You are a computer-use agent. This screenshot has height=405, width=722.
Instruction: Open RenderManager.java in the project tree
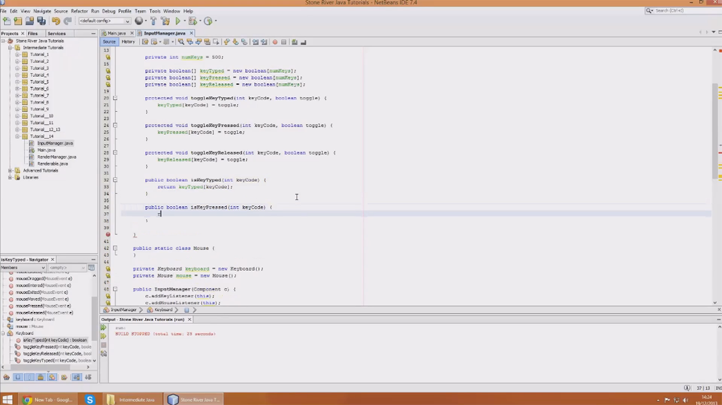[56, 157]
